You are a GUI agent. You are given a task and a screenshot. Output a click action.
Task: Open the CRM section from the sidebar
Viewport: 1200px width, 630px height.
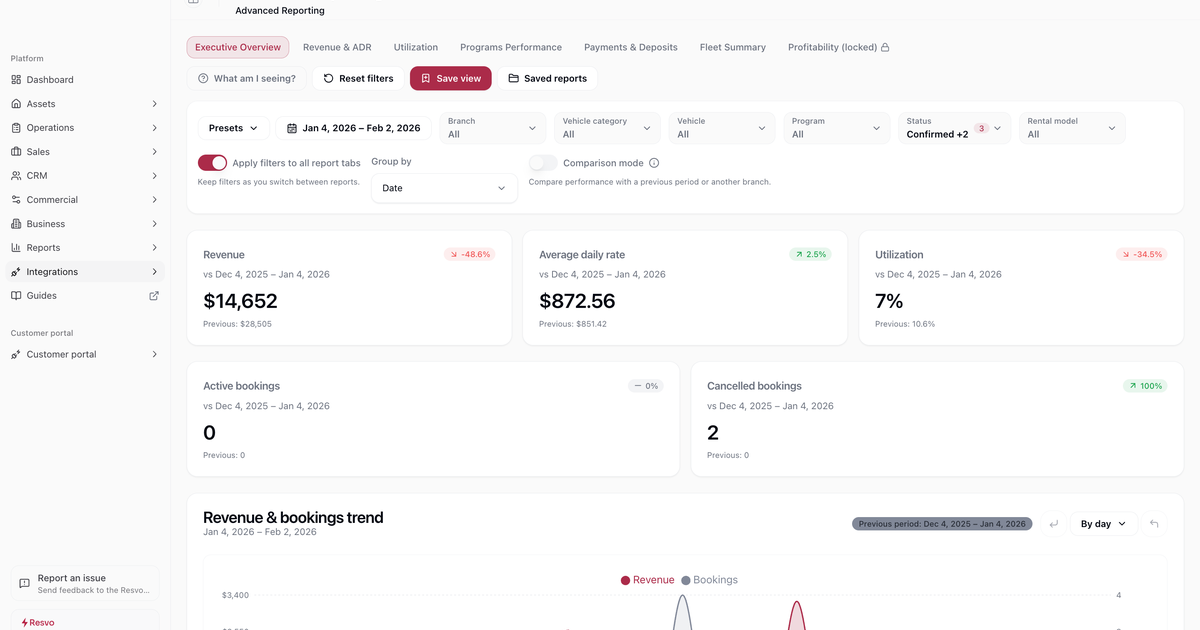click(40, 175)
